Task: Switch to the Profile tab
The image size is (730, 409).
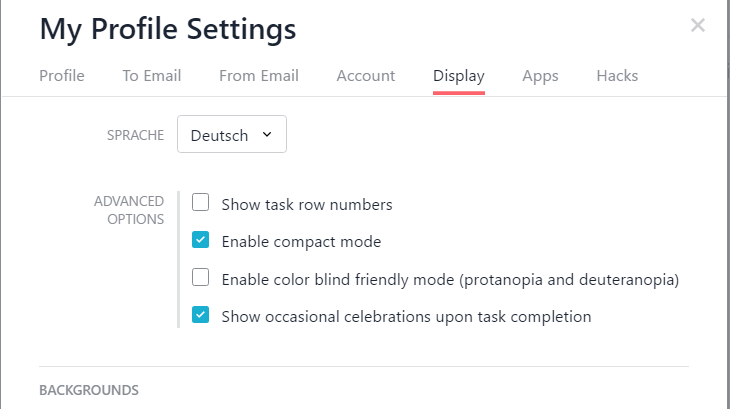Action: (62, 76)
